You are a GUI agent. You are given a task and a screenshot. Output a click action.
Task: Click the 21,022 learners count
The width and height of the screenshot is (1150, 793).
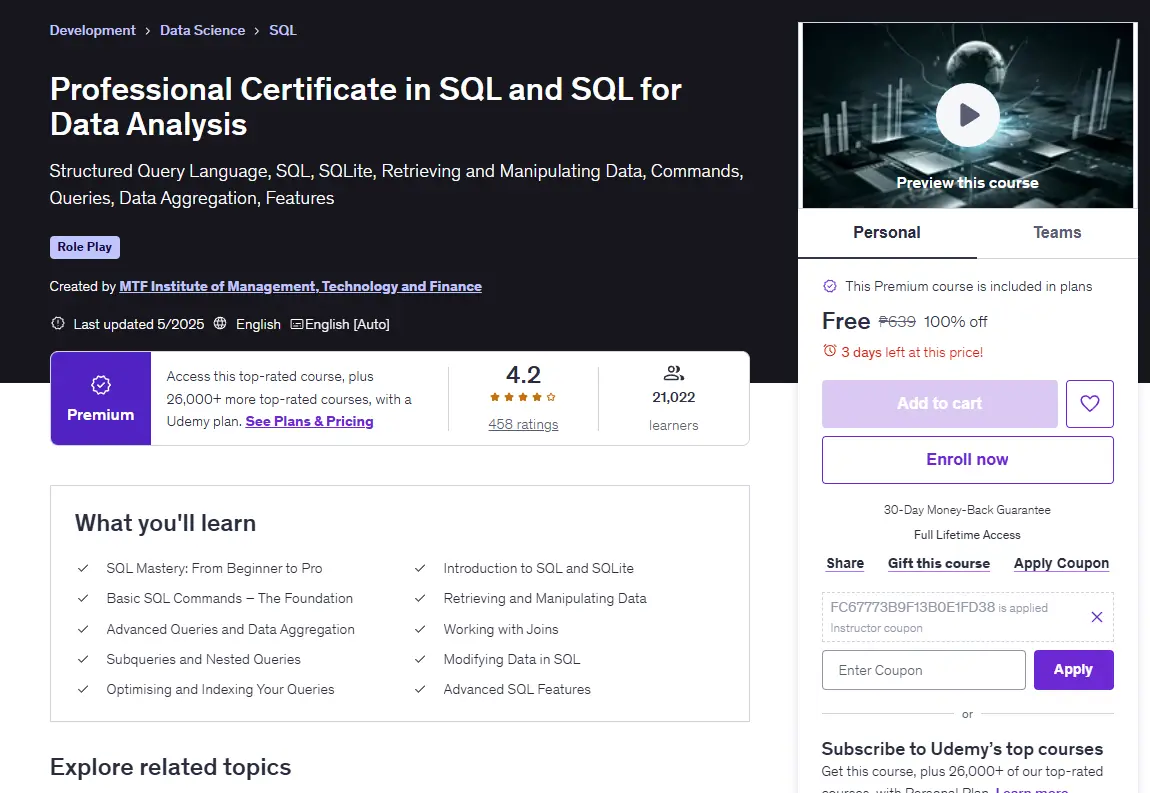tap(673, 397)
